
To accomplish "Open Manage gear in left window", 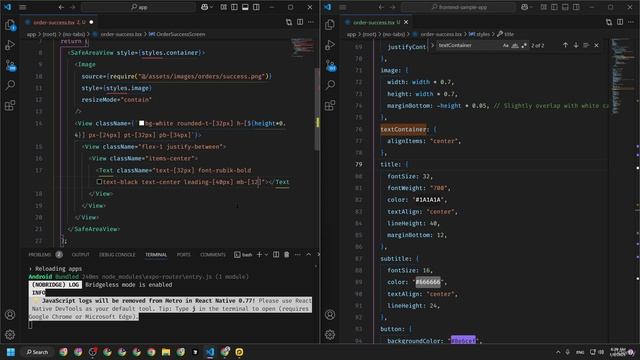I will tap(10, 335).
